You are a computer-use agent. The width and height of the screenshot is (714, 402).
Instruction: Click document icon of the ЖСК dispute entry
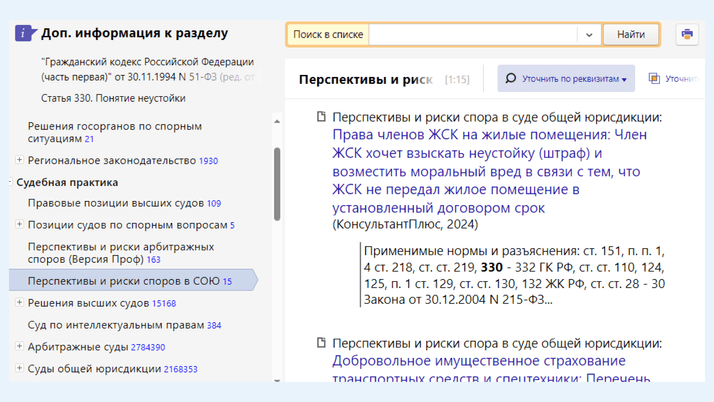coord(321,117)
